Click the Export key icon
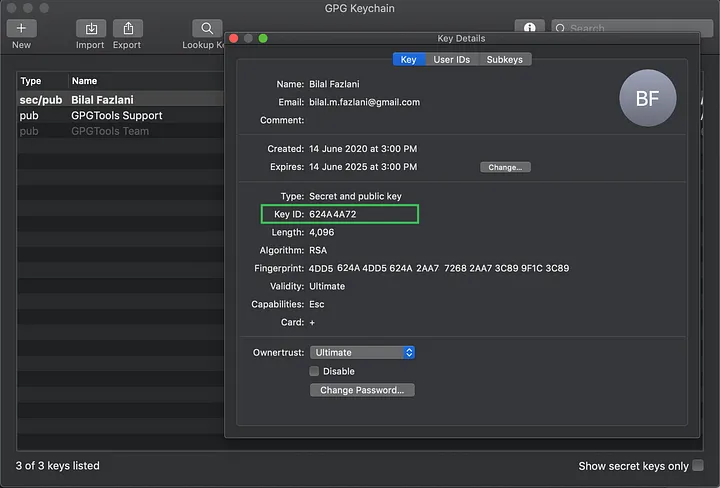 (x=127, y=29)
